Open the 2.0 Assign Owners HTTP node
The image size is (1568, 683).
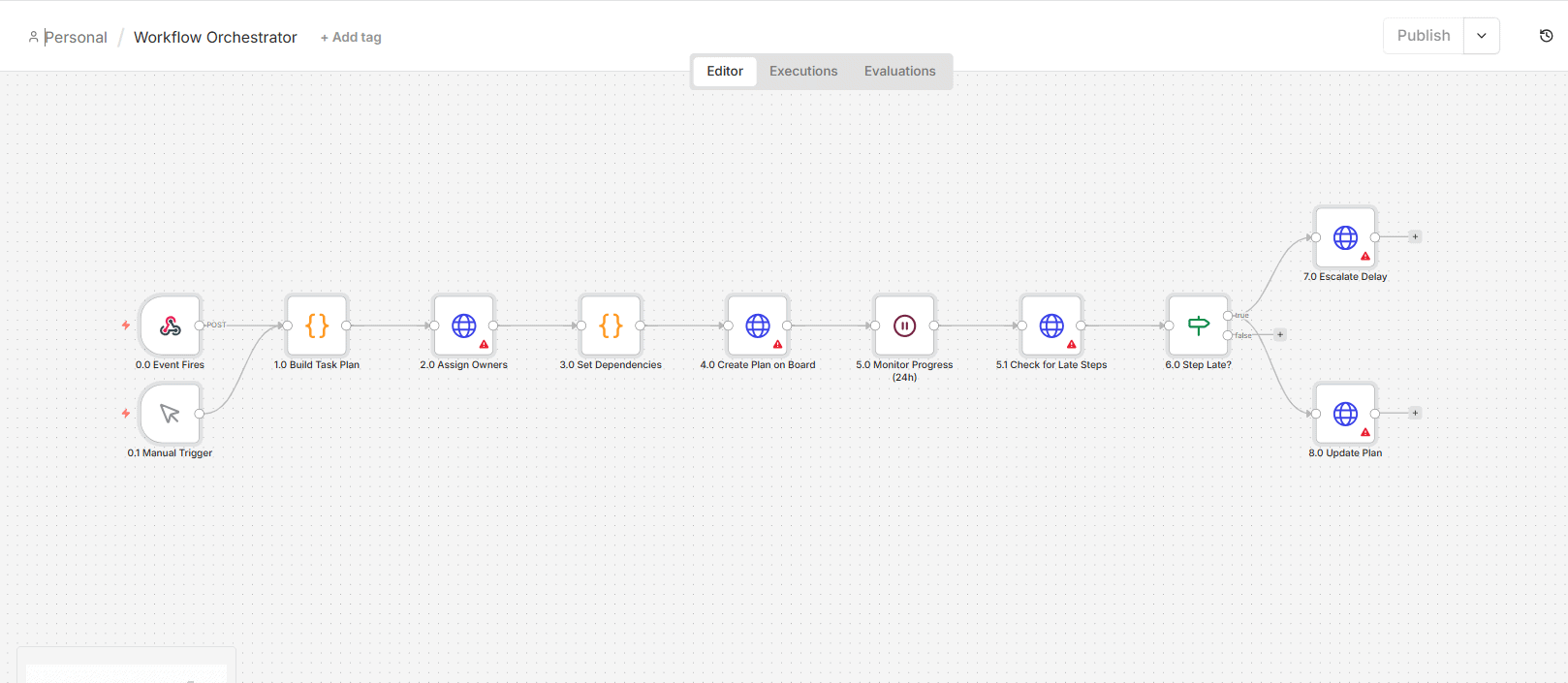tap(464, 326)
